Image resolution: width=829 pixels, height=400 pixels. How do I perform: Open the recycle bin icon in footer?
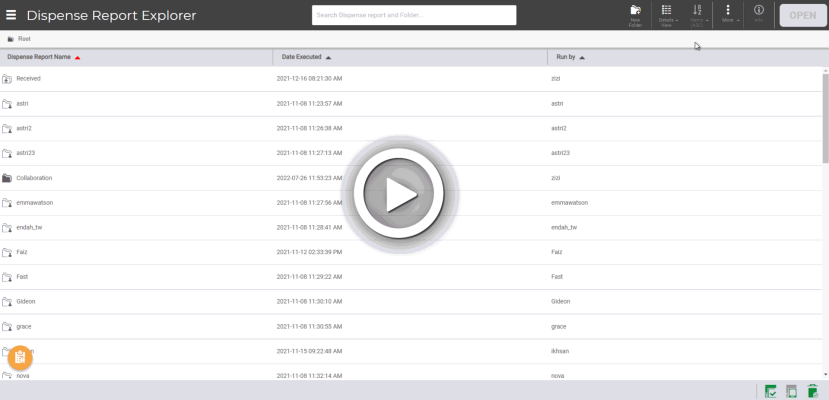(x=813, y=391)
